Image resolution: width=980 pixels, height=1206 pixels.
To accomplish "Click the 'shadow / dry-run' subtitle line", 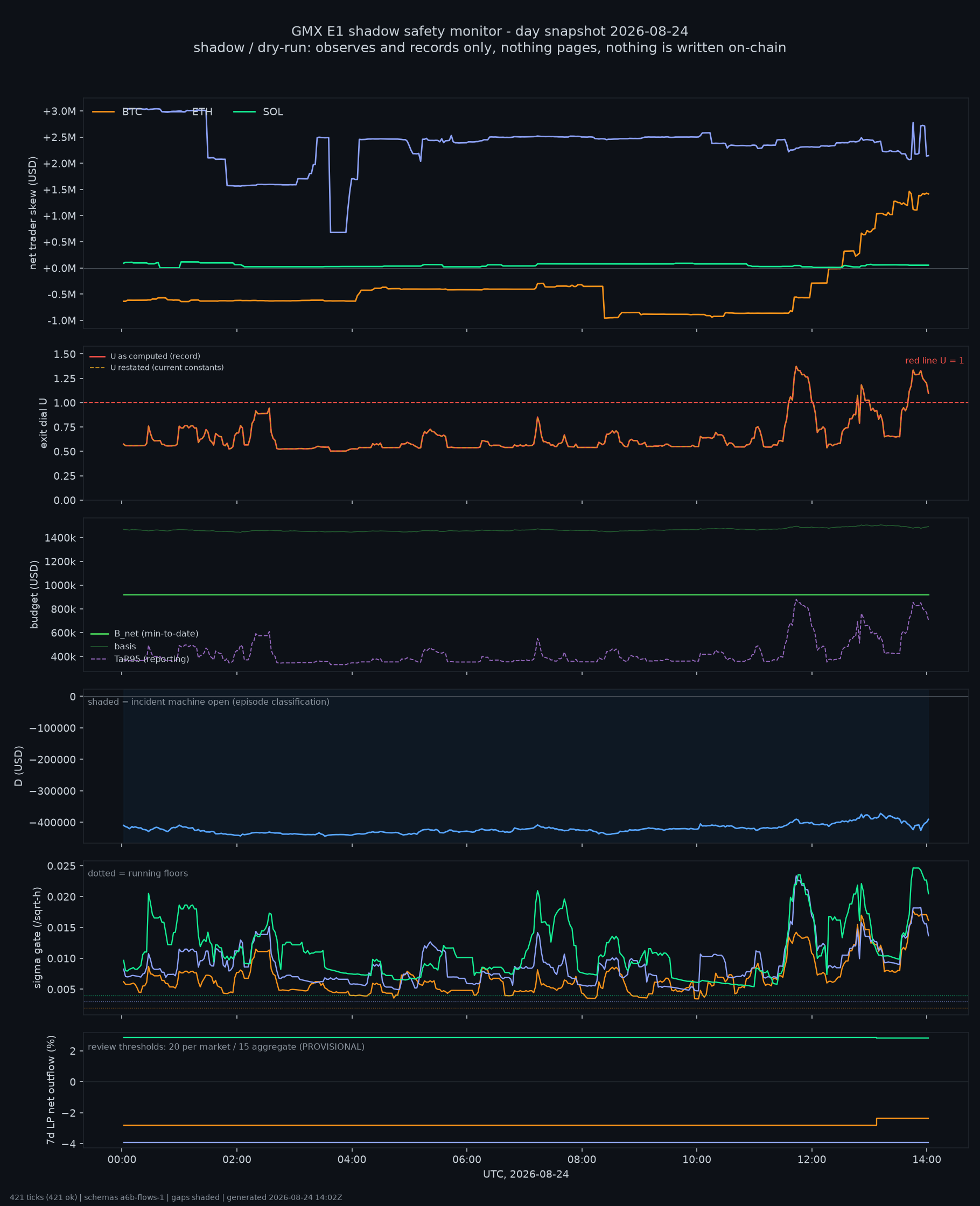I will 489,47.
